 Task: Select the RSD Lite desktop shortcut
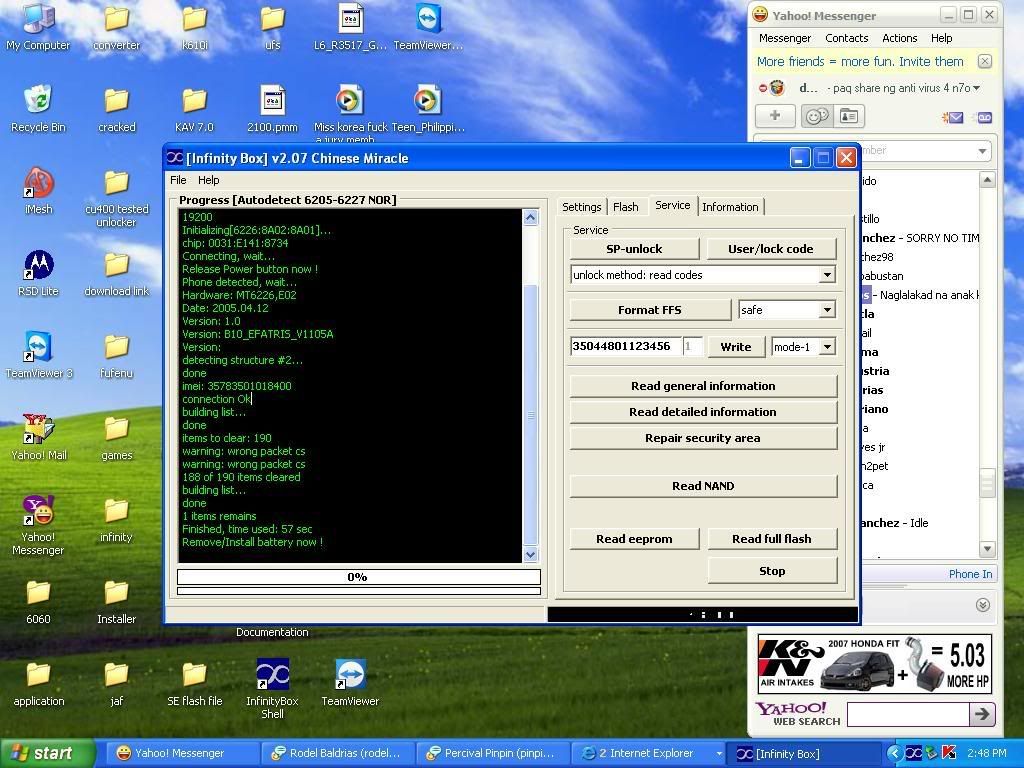pos(38,274)
